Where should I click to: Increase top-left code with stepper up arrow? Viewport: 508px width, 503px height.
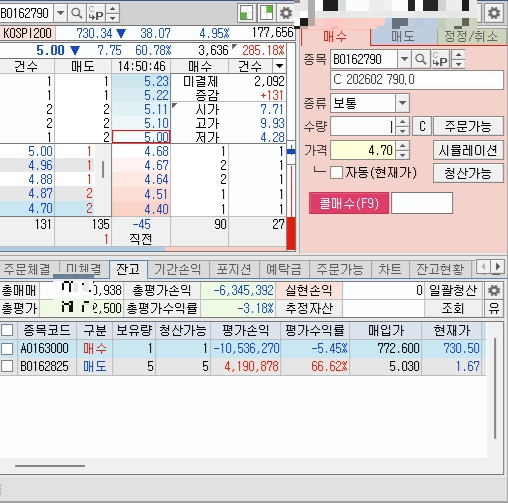pos(113,9)
